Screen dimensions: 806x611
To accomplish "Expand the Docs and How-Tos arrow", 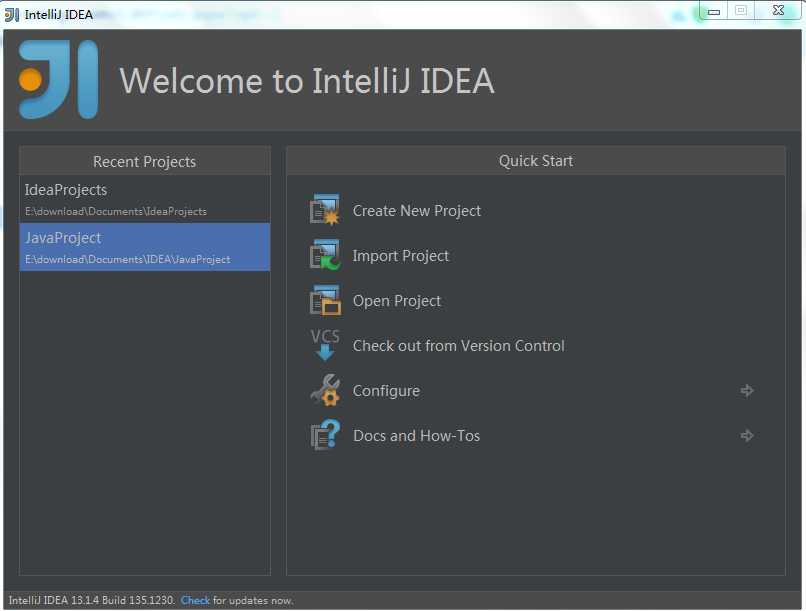I will tap(747, 436).
